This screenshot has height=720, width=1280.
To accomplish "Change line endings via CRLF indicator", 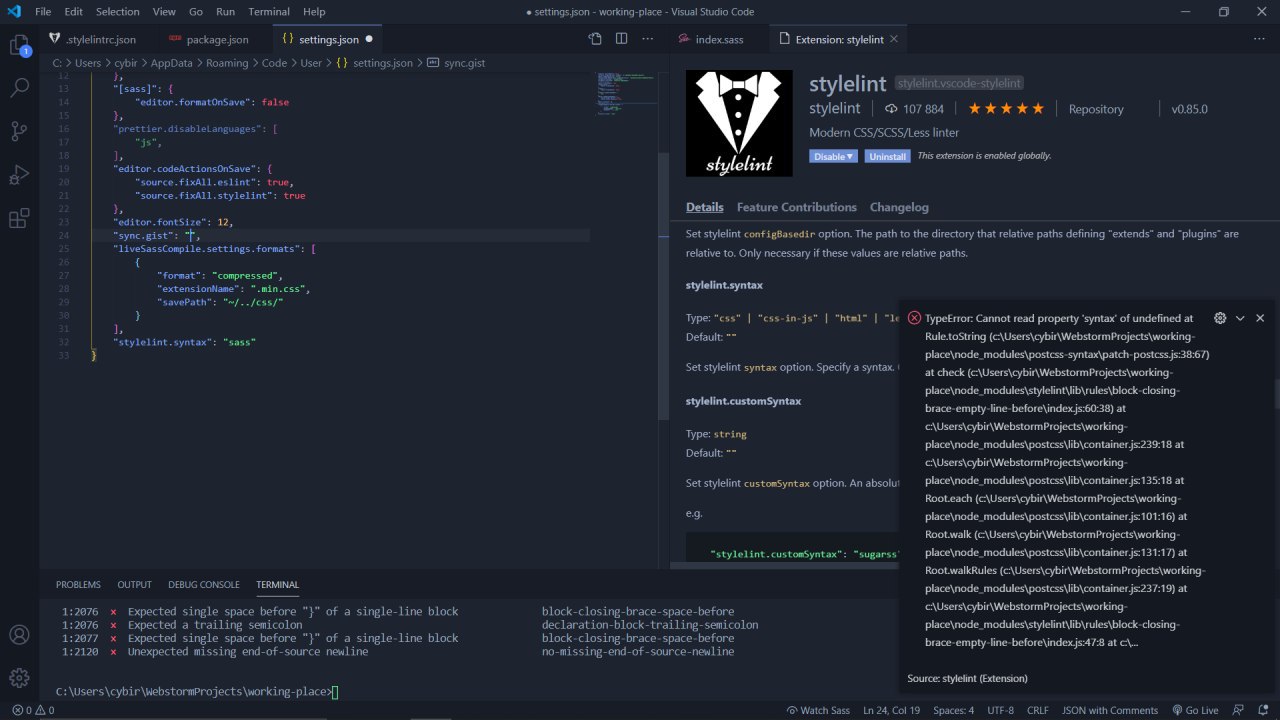I will [1037, 710].
